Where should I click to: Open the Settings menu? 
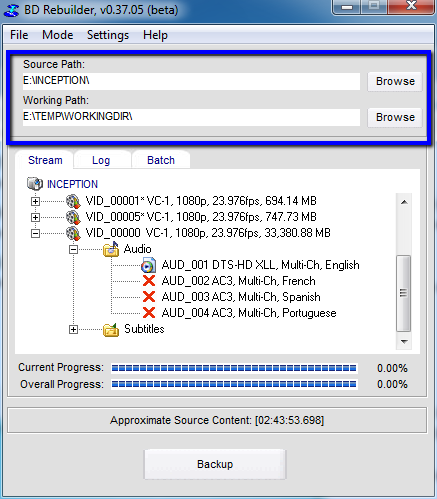tap(108, 35)
